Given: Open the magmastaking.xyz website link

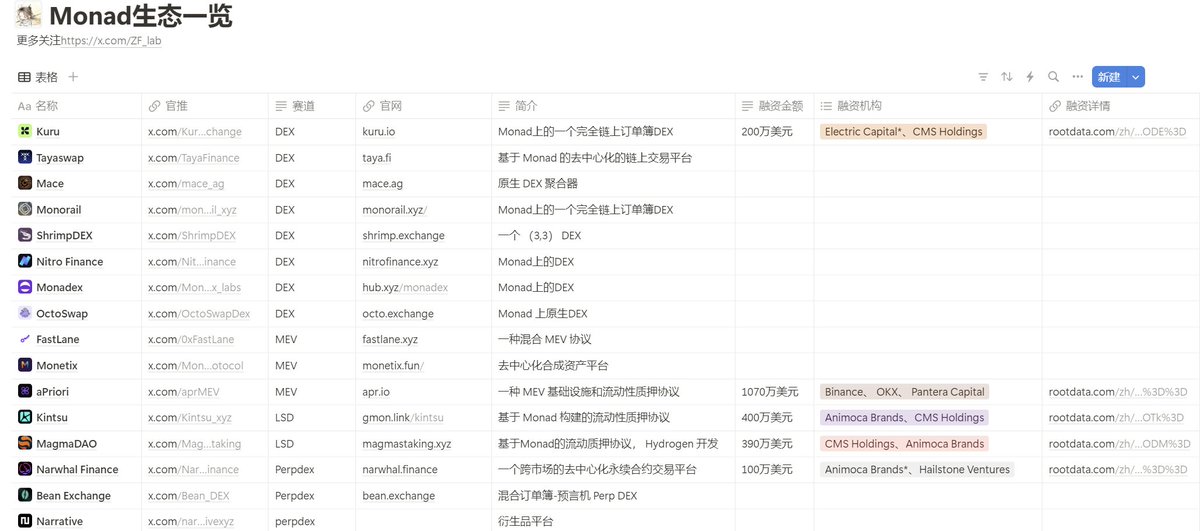Looking at the screenshot, I should click(406, 443).
